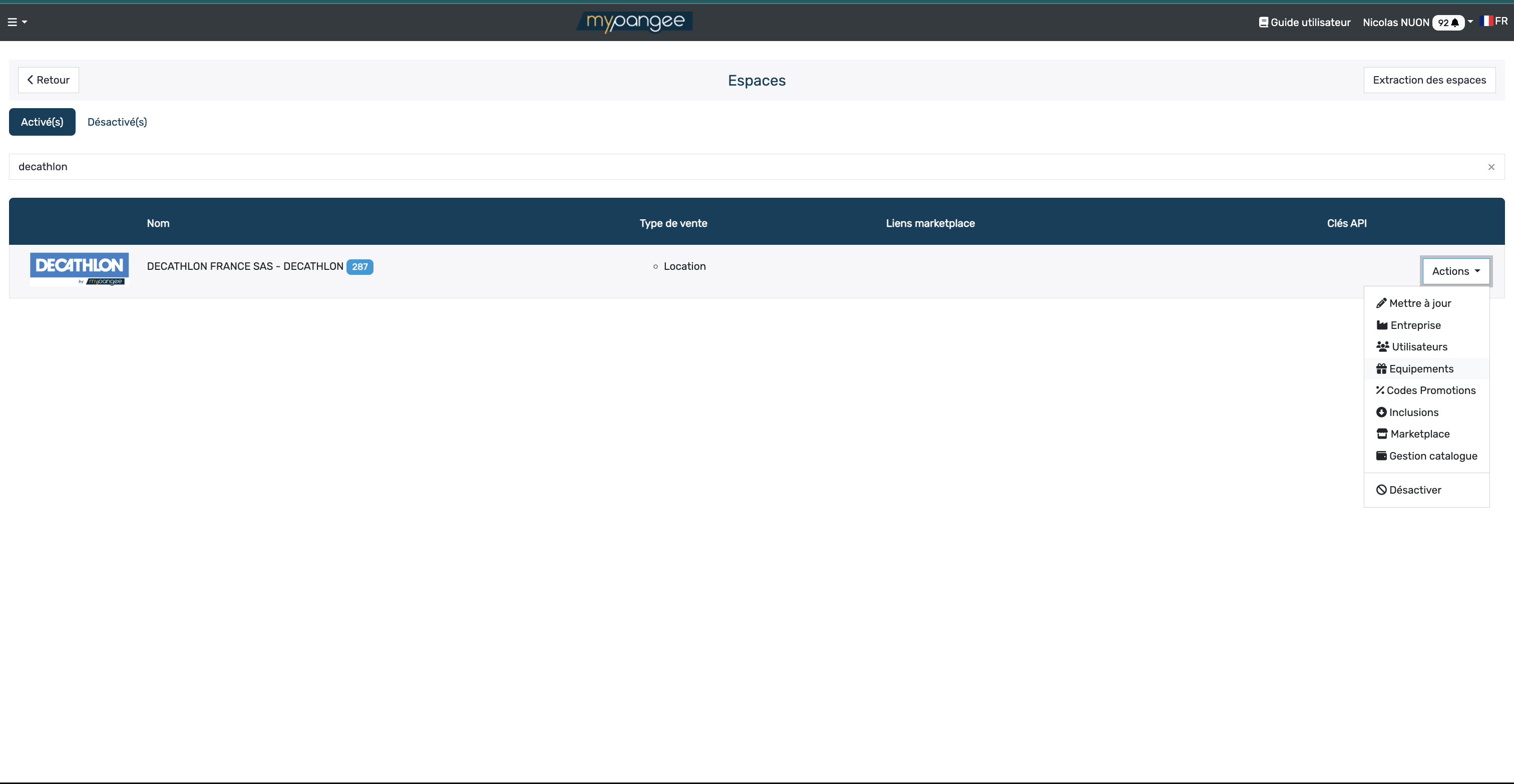
Task: Click the wallet icon for Gestion catalogue
Action: (x=1381, y=456)
